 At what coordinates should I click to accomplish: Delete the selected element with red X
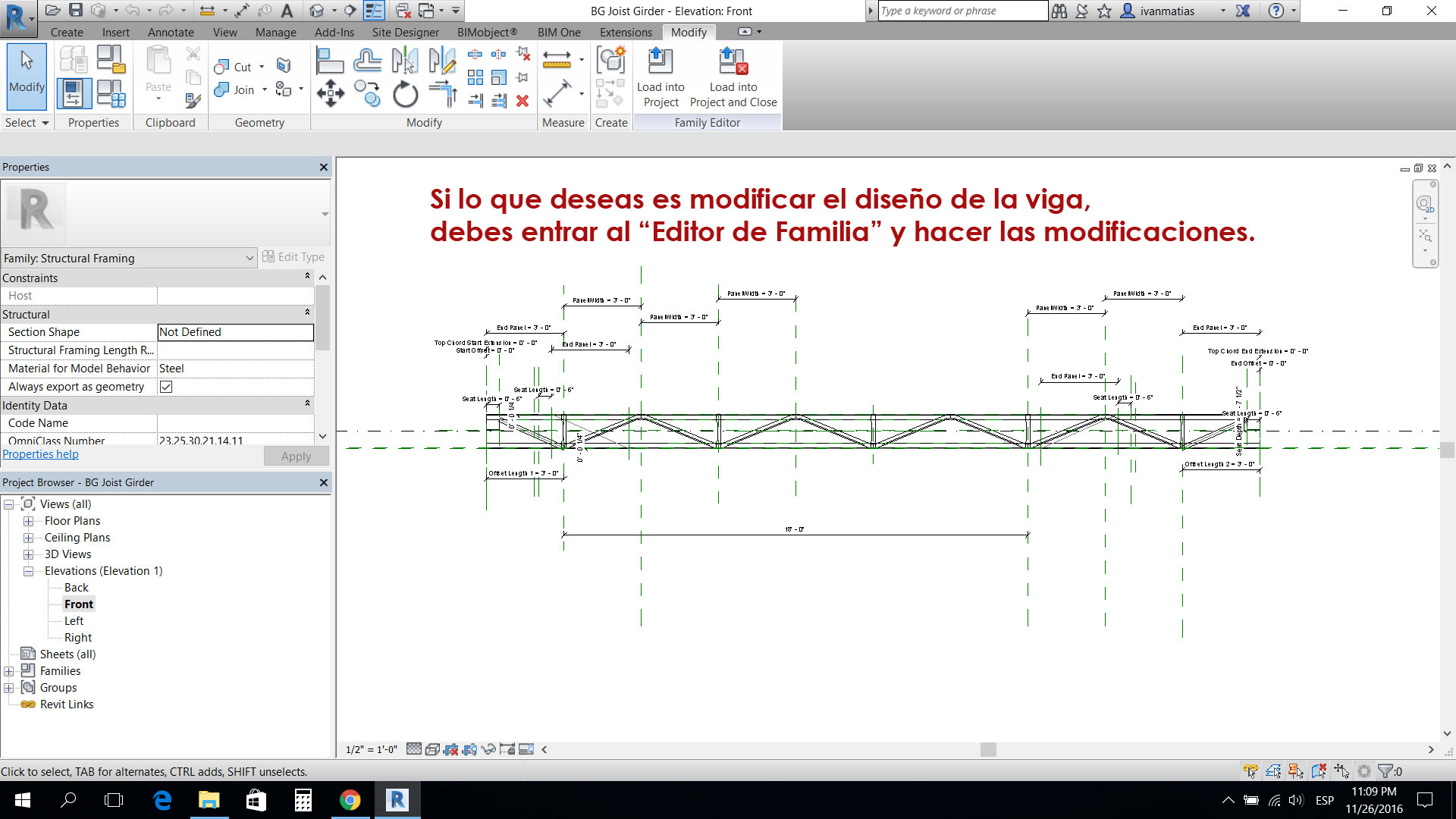pyautogui.click(x=522, y=101)
